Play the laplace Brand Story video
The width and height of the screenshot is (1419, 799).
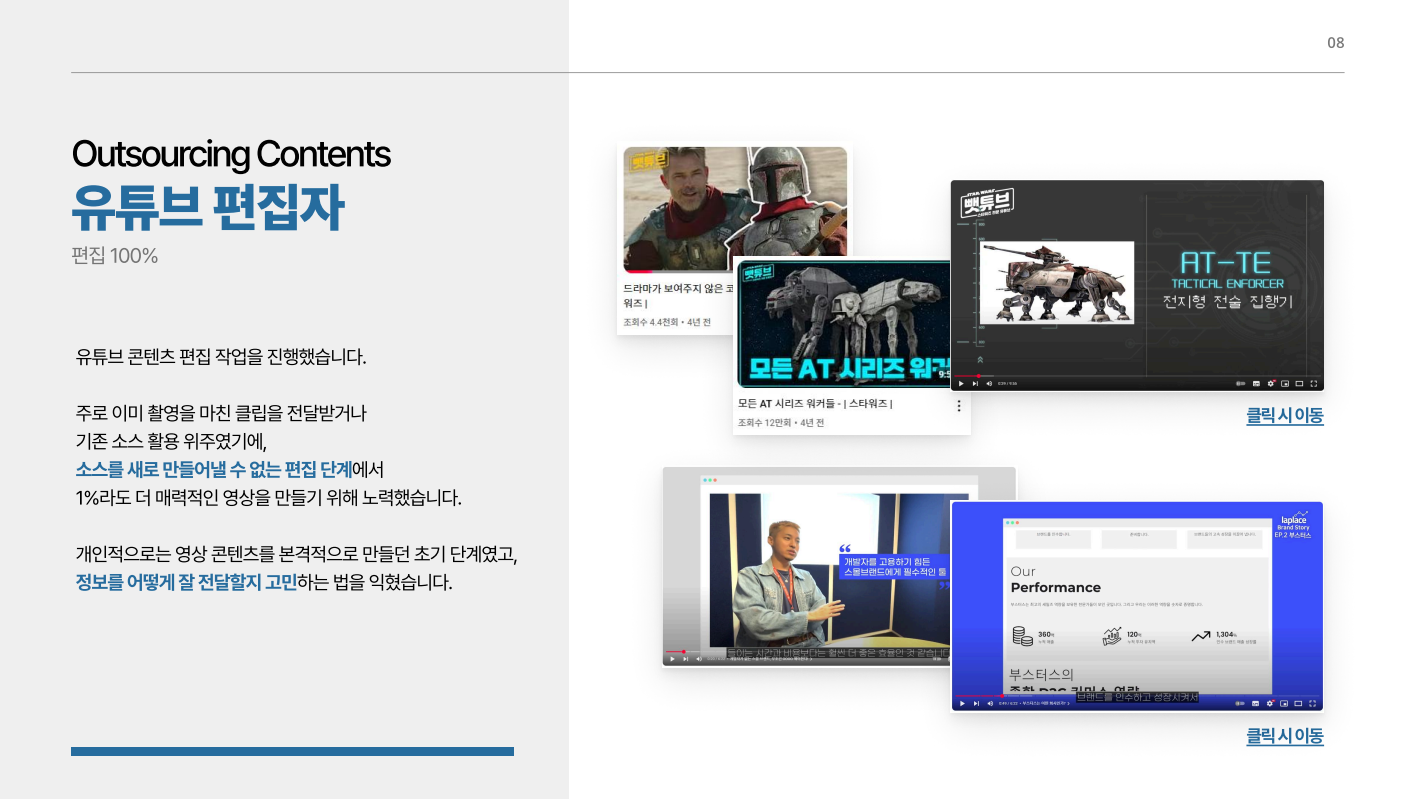click(962, 703)
